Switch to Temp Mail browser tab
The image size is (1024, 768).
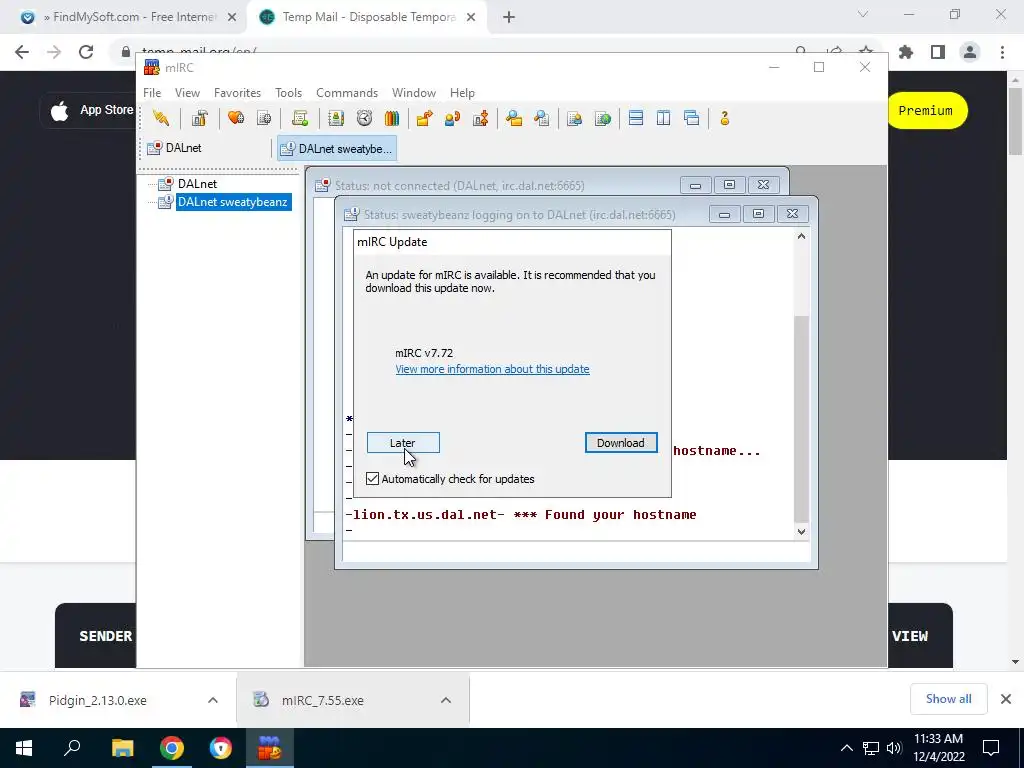pyautogui.click(x=369, y=17)
